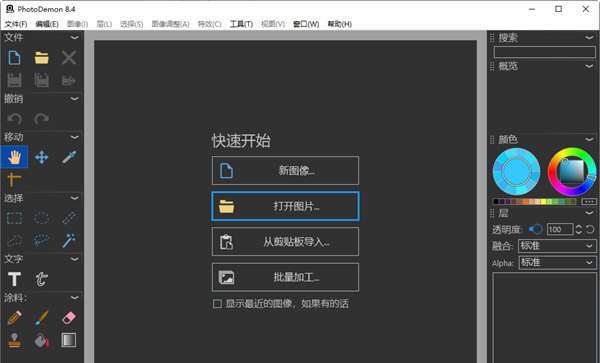
Task: Click the 从剪贴板导入 import button
Action: (285, 242)
